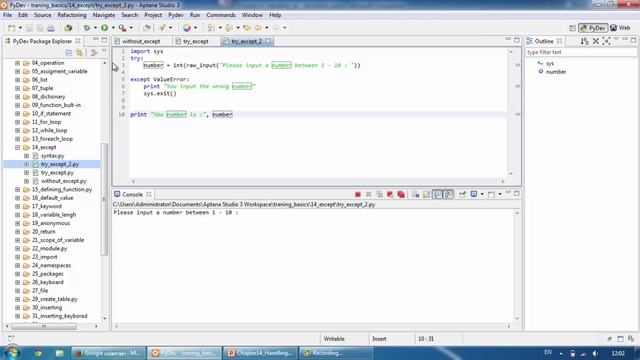This screenshot has width=640, height=360.
Task: Click the New file wizard icon
Action: click(12, 28)
